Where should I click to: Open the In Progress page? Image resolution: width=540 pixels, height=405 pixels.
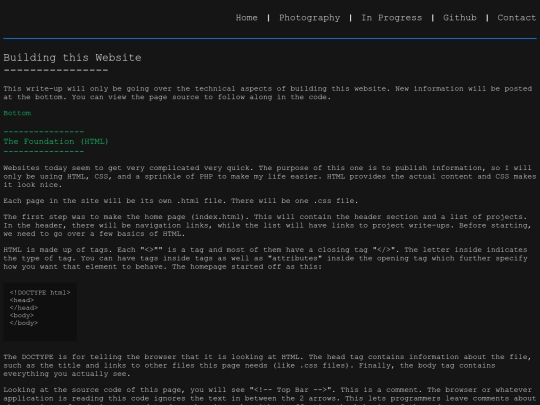[392, 18]
